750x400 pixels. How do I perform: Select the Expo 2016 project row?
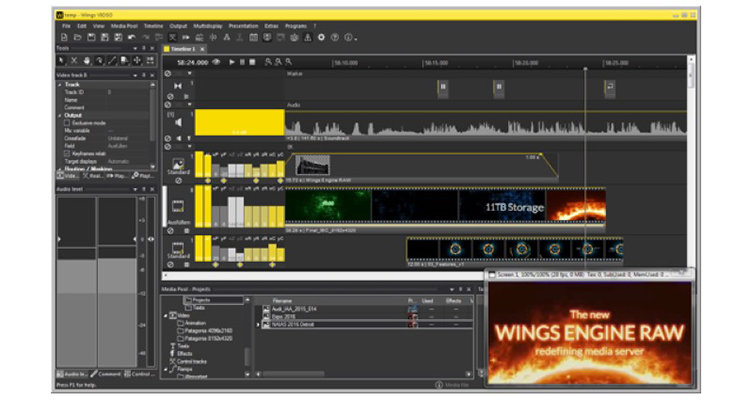point(367,317)
